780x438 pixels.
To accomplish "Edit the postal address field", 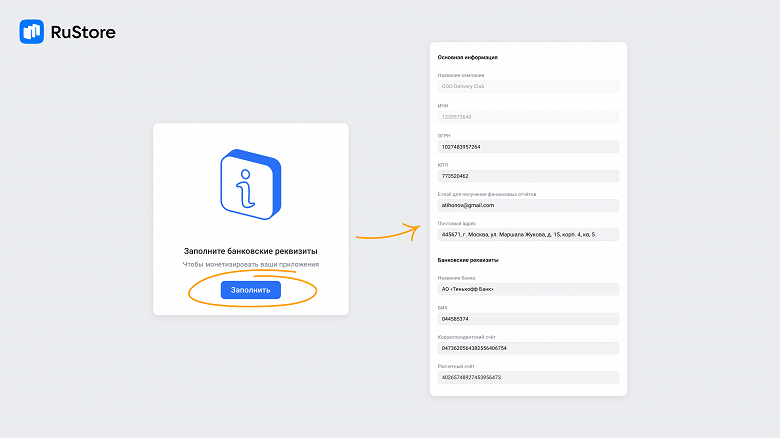I will coord(528,234).
